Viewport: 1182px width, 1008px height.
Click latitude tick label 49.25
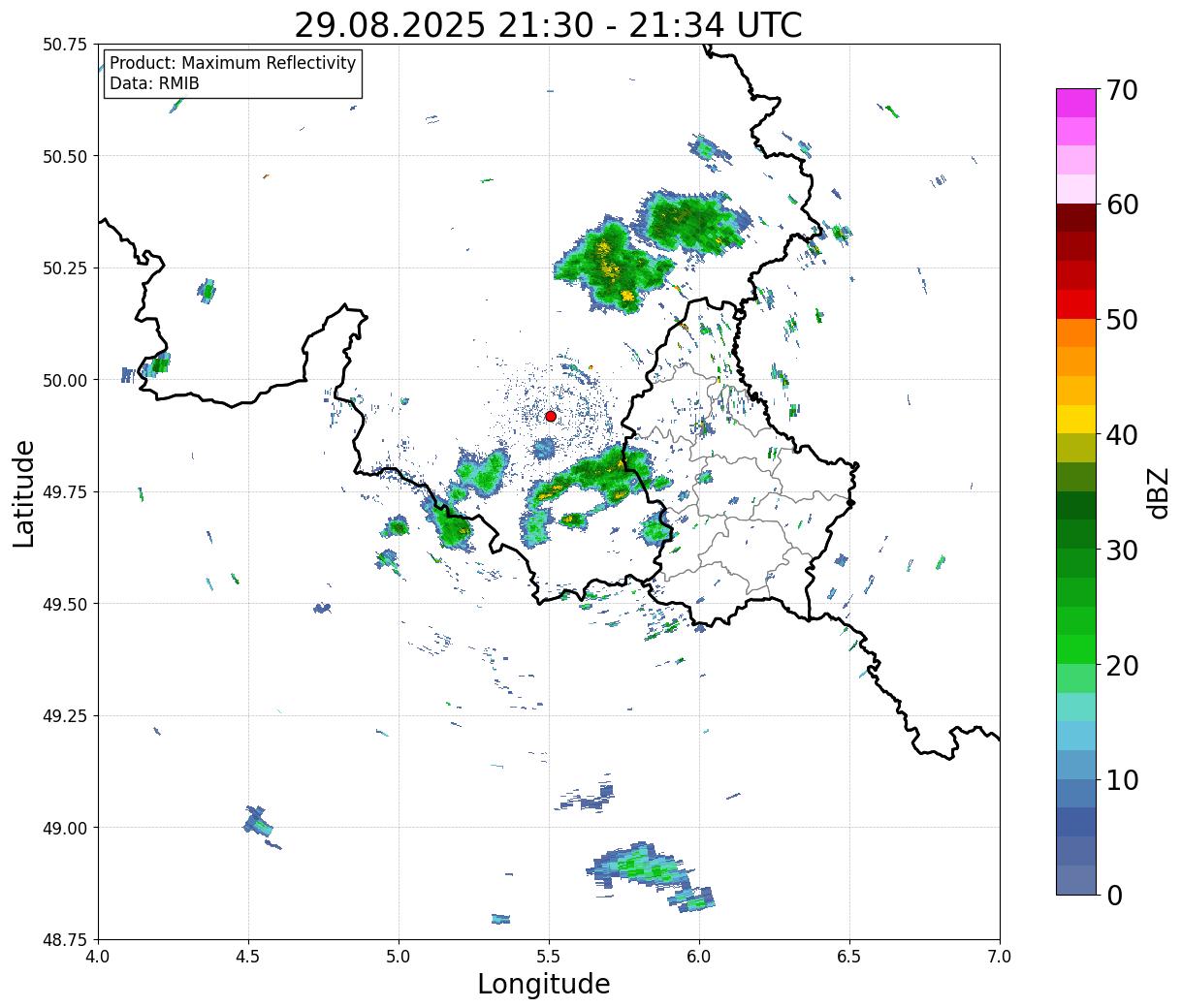pyautogui.click(x=65, y=715)
